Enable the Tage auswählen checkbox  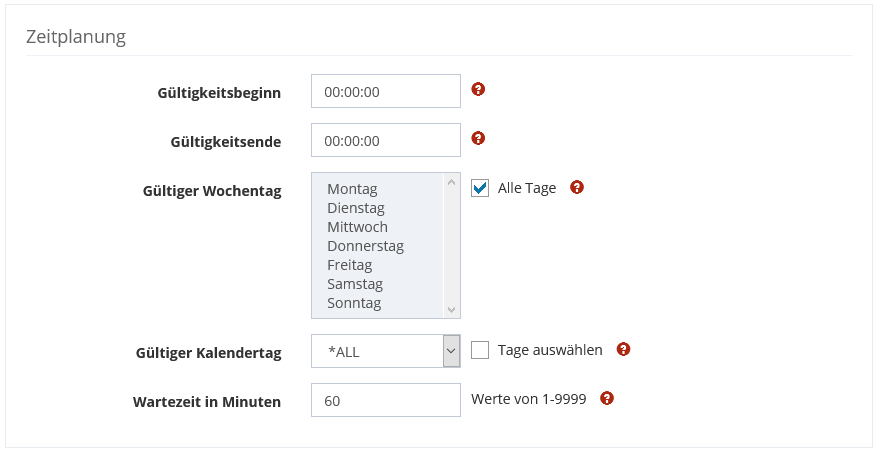[x=480, y=350]
